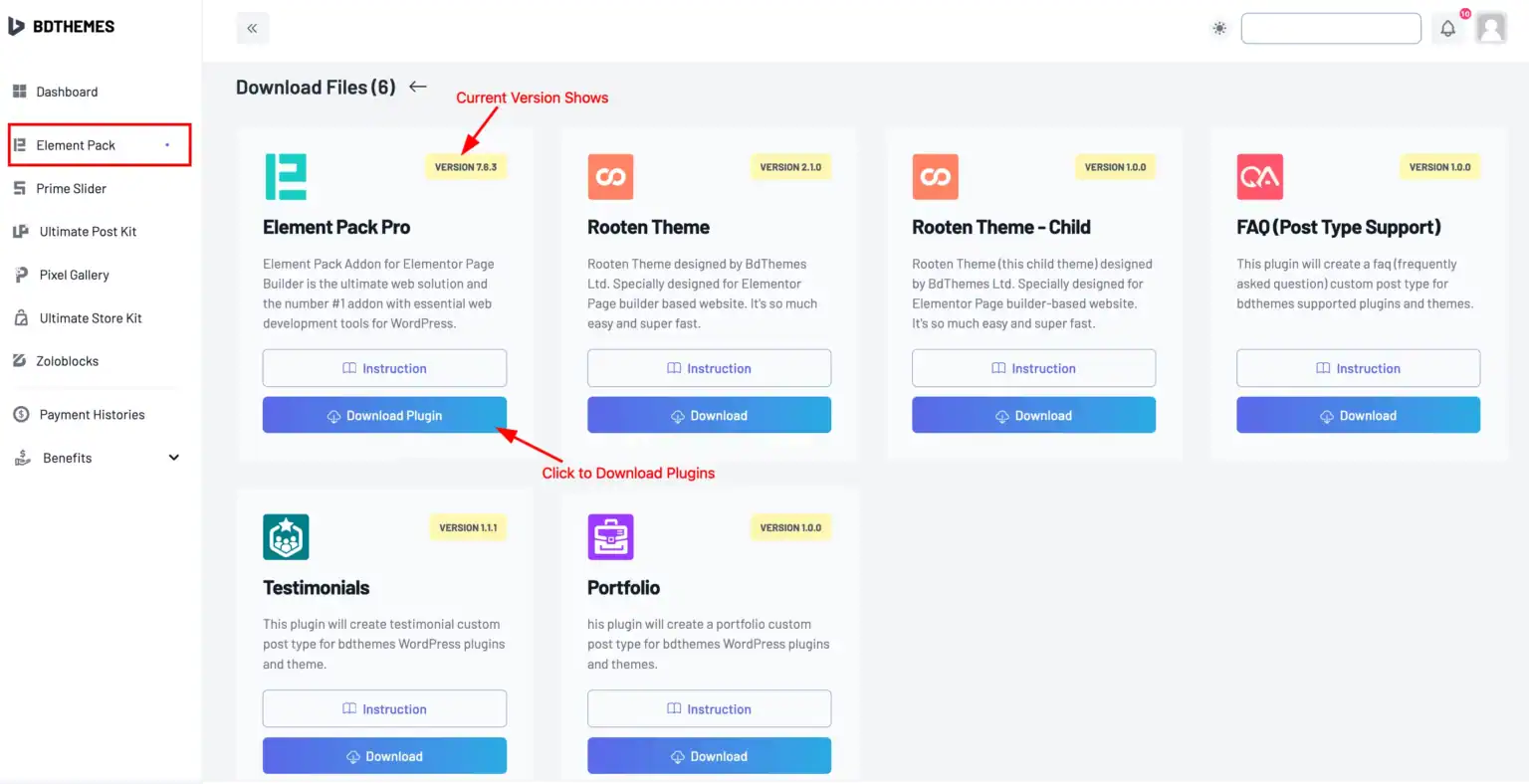Screen dimensions: 1529x784
Task: Open Instruction for Rooten Theme - Child
Action: [x=1033, y=368]
